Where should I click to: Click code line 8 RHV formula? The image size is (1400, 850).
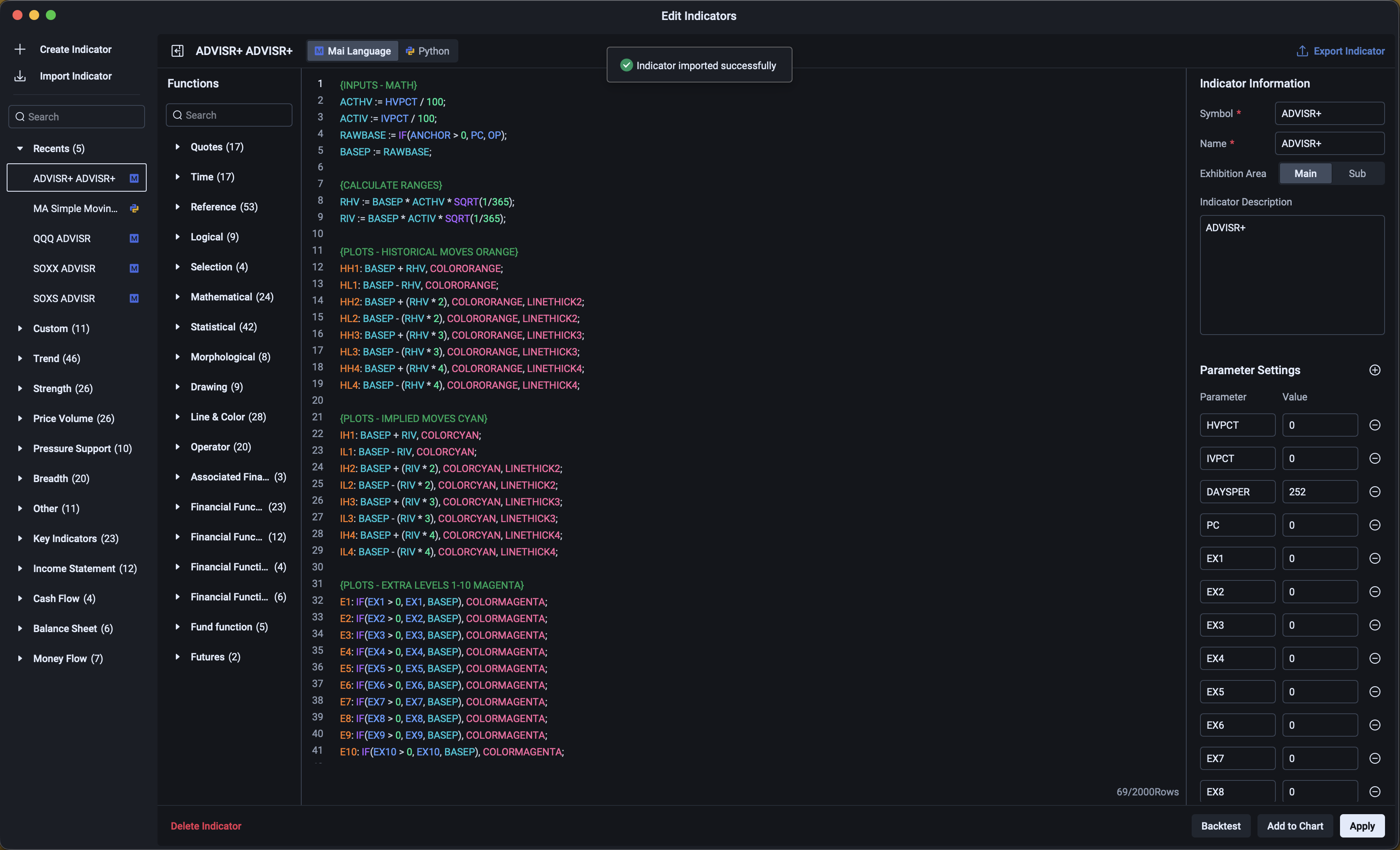pos(427,202)
